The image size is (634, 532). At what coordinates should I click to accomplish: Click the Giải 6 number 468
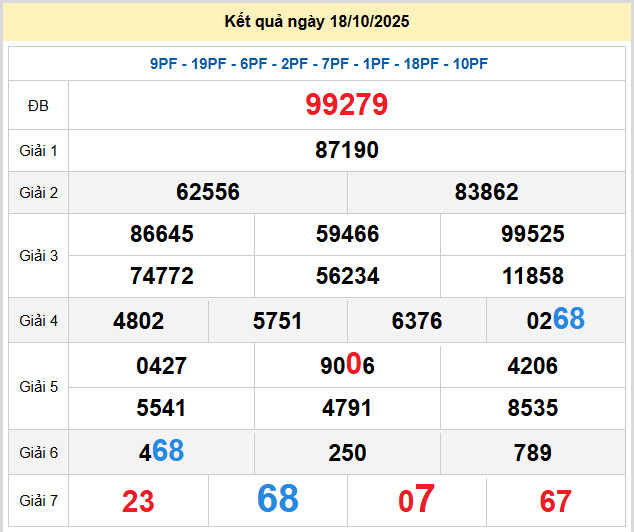coord(162,452)
